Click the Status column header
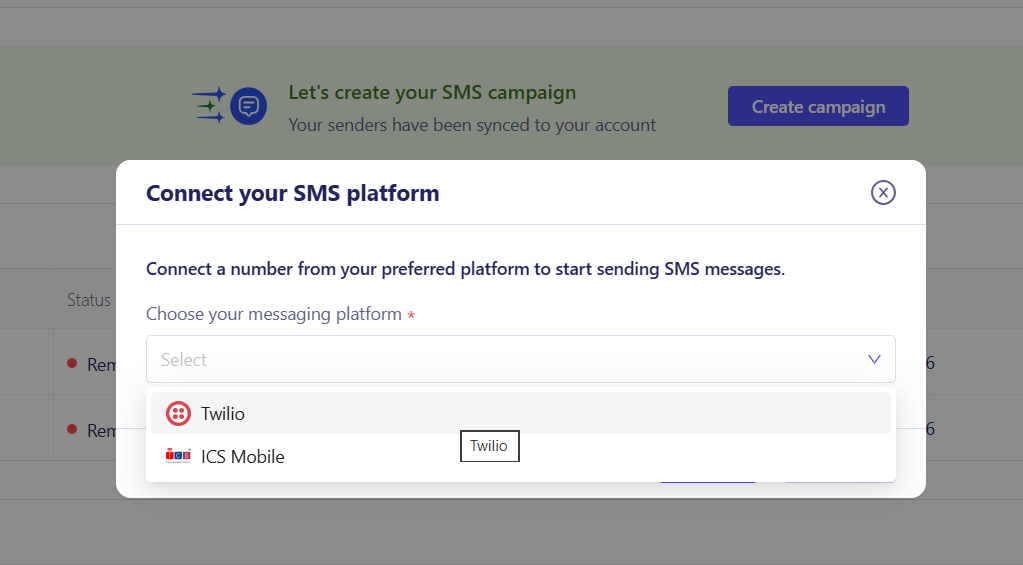This screenshot has width=1023, height=565. pyautogui.click(x=89, y=300)
